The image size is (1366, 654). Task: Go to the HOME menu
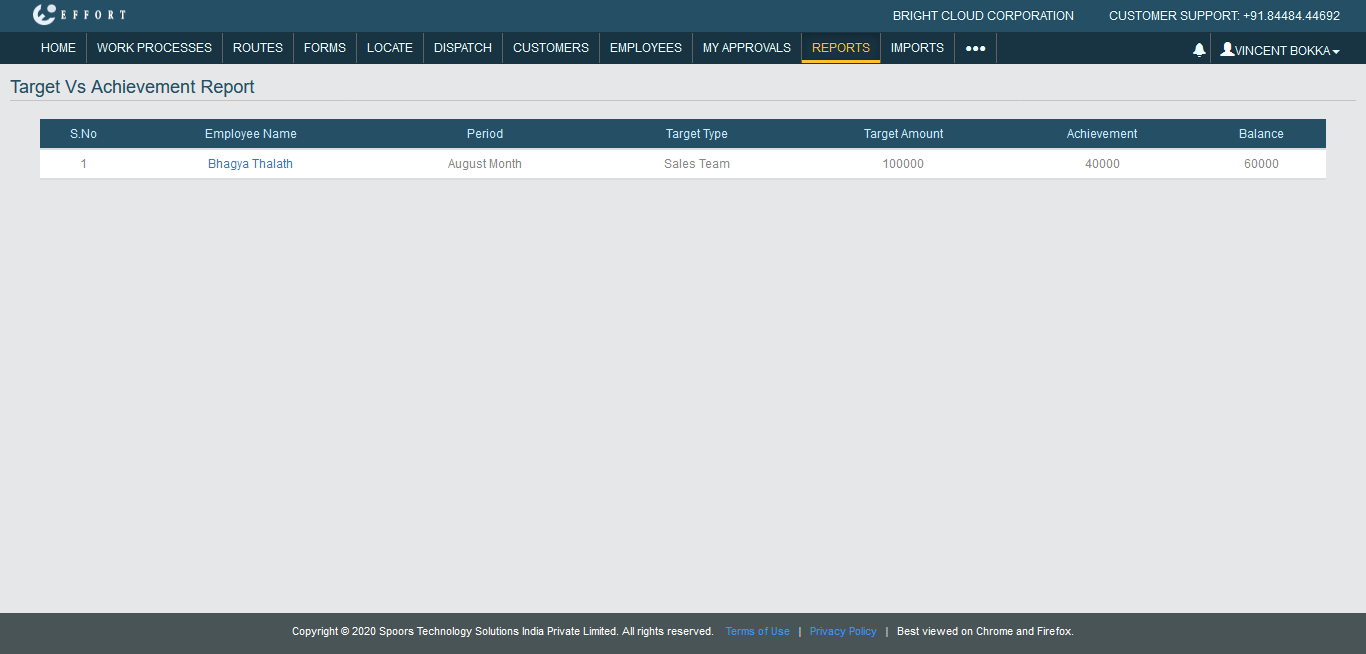[58, 48]
